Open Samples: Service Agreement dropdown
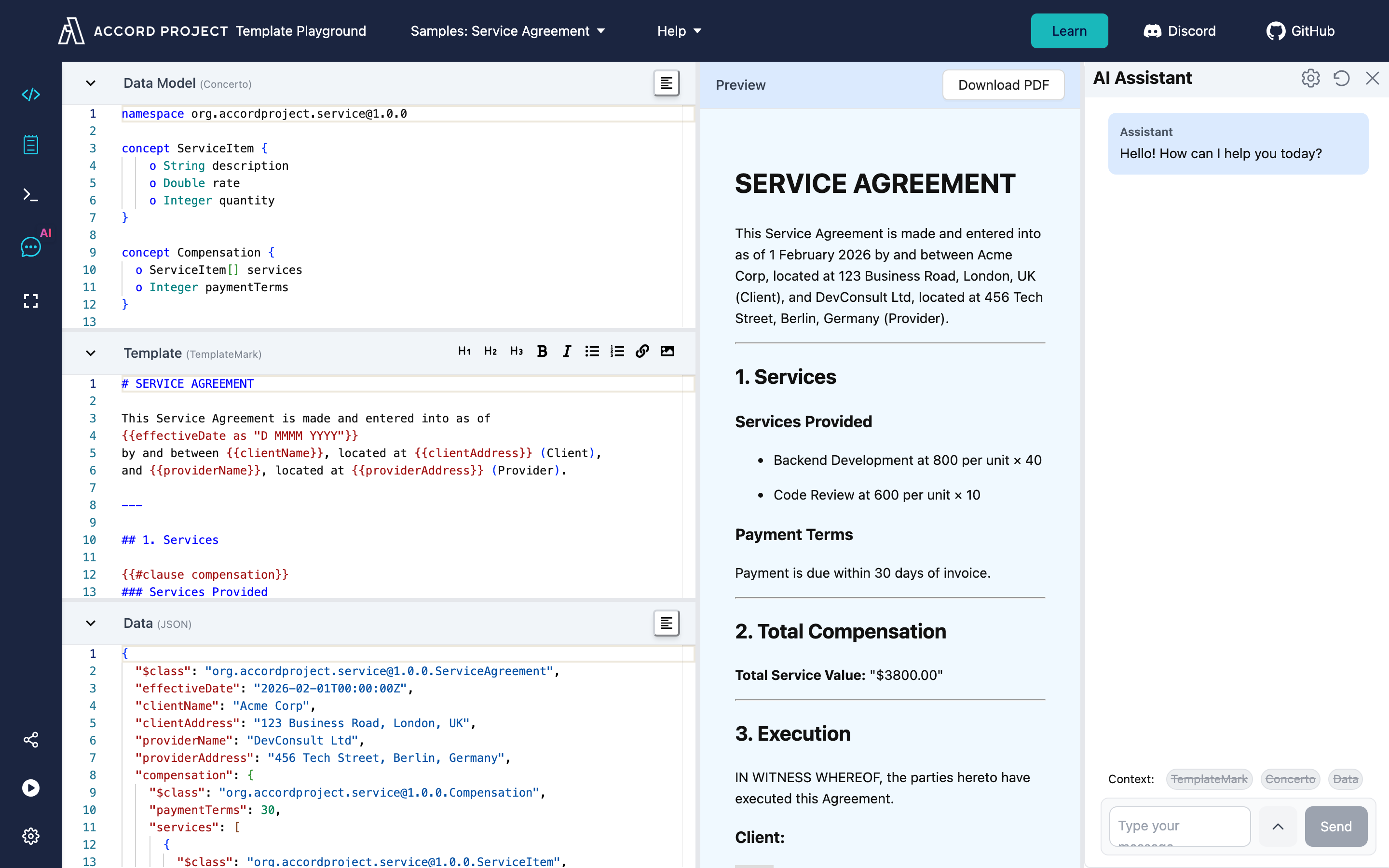The width and height of the screenshot is (1389, 868). [x=507, y=31]
